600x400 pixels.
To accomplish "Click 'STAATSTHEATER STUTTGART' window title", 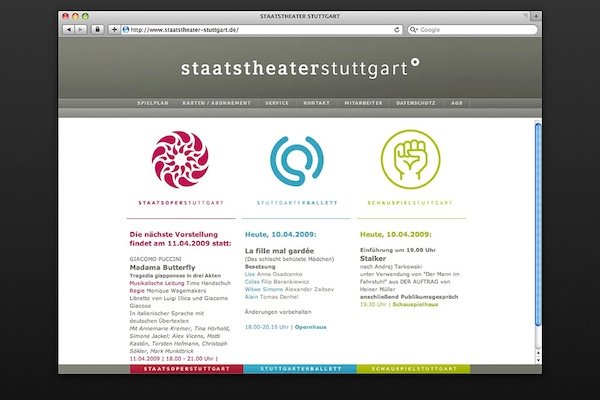I will pyautogui.click(x=300, y=16).
